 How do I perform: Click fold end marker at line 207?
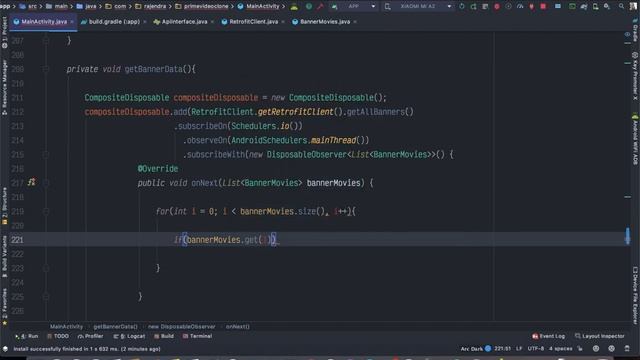tap(46, 40)
